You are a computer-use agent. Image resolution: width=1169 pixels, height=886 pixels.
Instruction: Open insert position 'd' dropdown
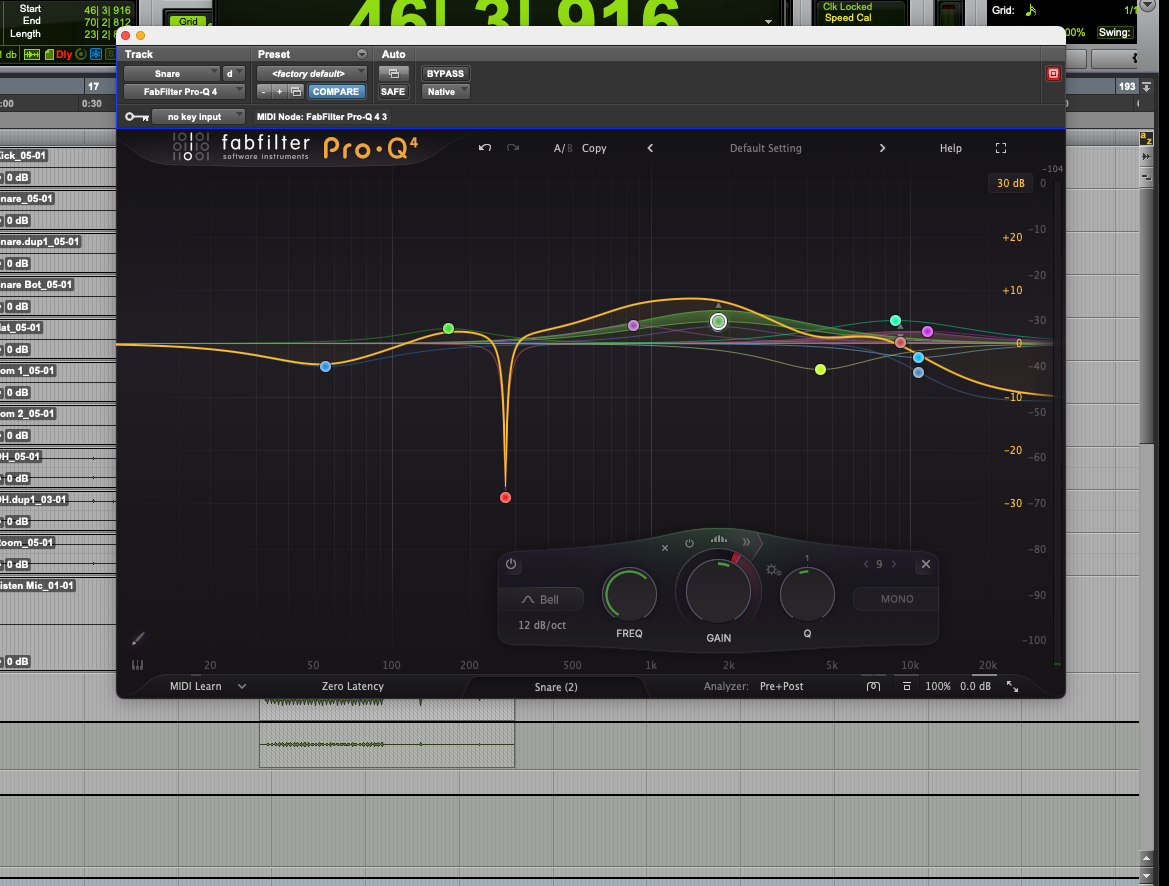click(234, 73)
